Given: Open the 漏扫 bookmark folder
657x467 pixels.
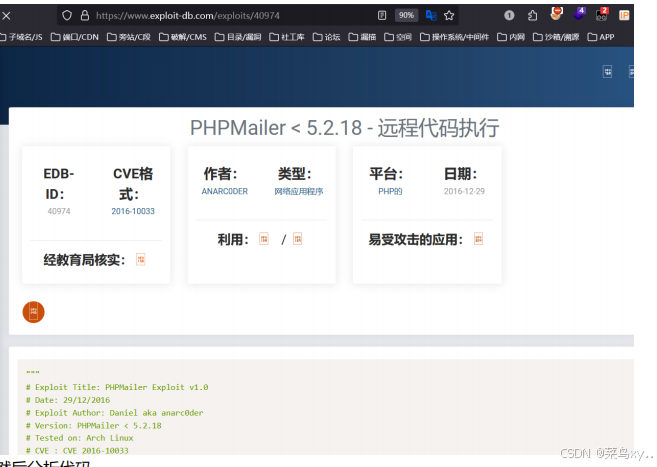Looking at the screenshot, I should coord(362,37).
